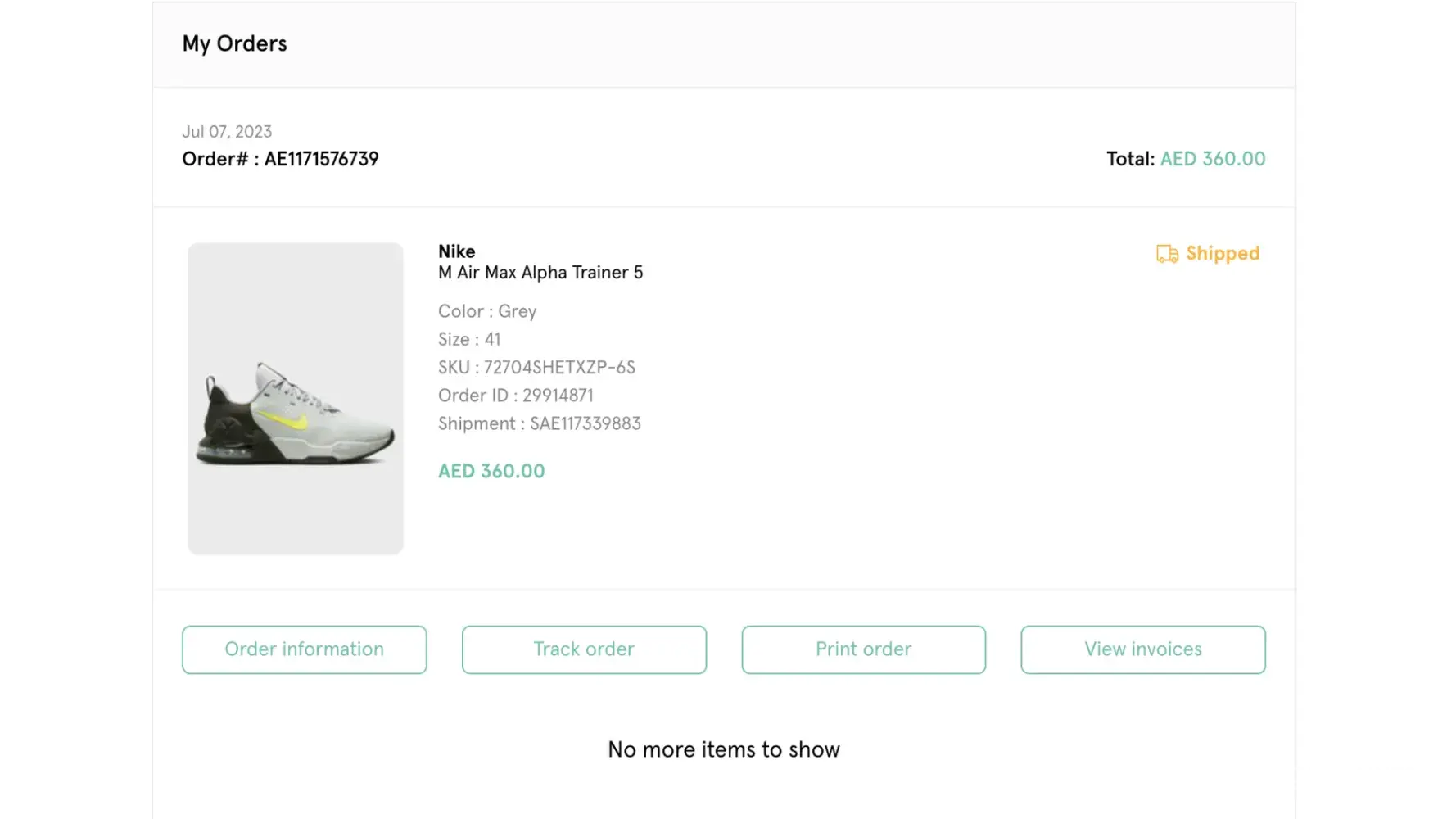The height and width of the screenshot is (819, 1456).
Task: Click the order total AED 360.00 at top right
Action: [1212, 159]
